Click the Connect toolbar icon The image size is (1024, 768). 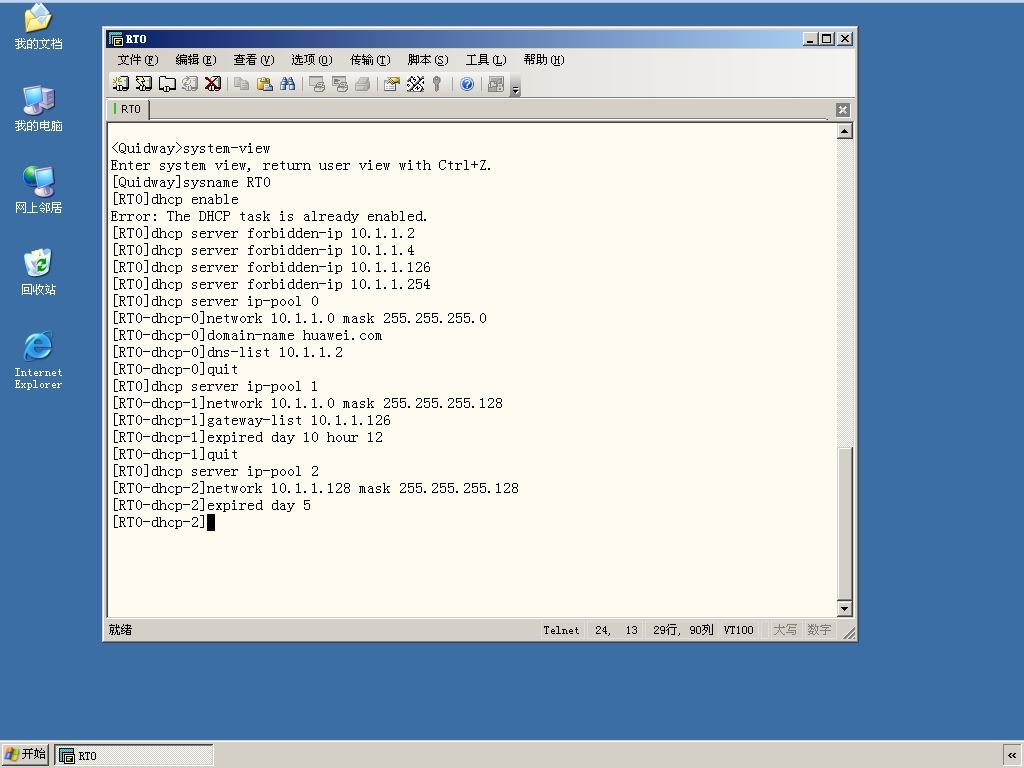tap(121, 84)
